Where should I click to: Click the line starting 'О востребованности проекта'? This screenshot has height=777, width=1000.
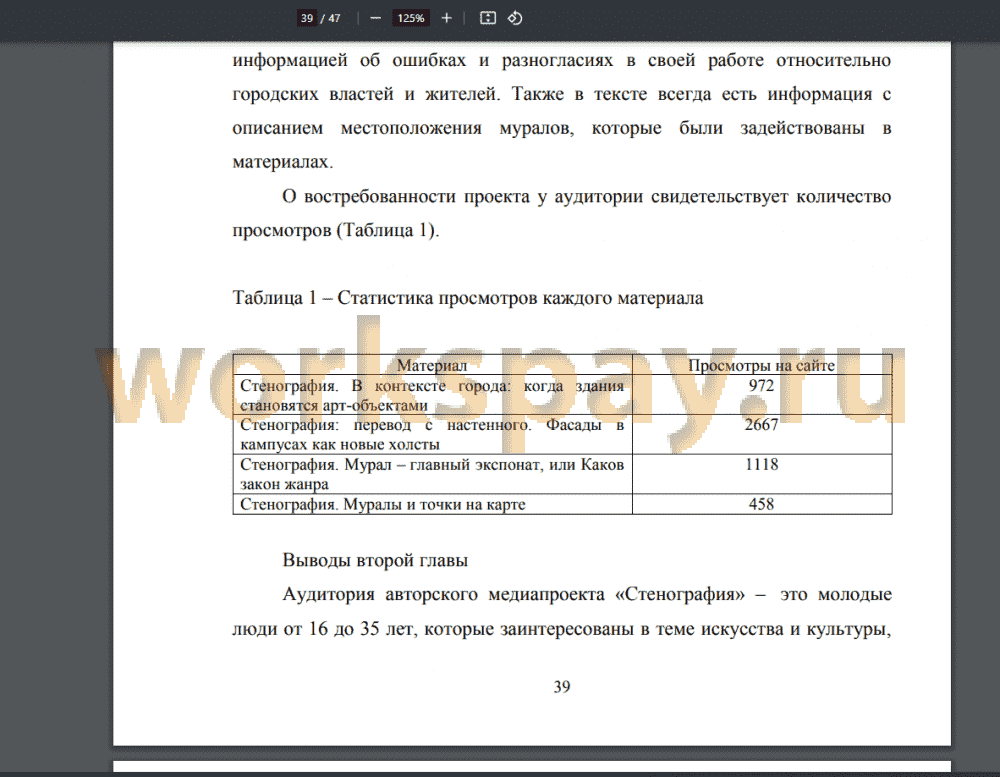point(587,196)
